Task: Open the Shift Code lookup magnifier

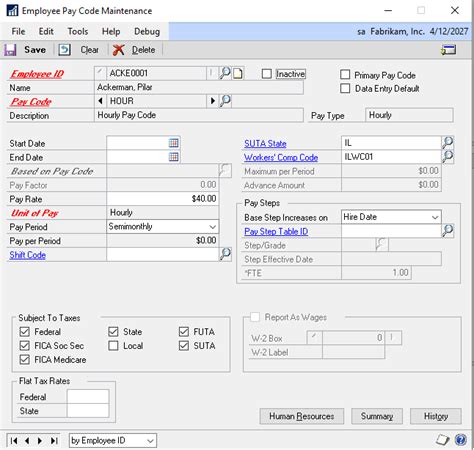Action: pyautogui.click(x=225, y=254)
